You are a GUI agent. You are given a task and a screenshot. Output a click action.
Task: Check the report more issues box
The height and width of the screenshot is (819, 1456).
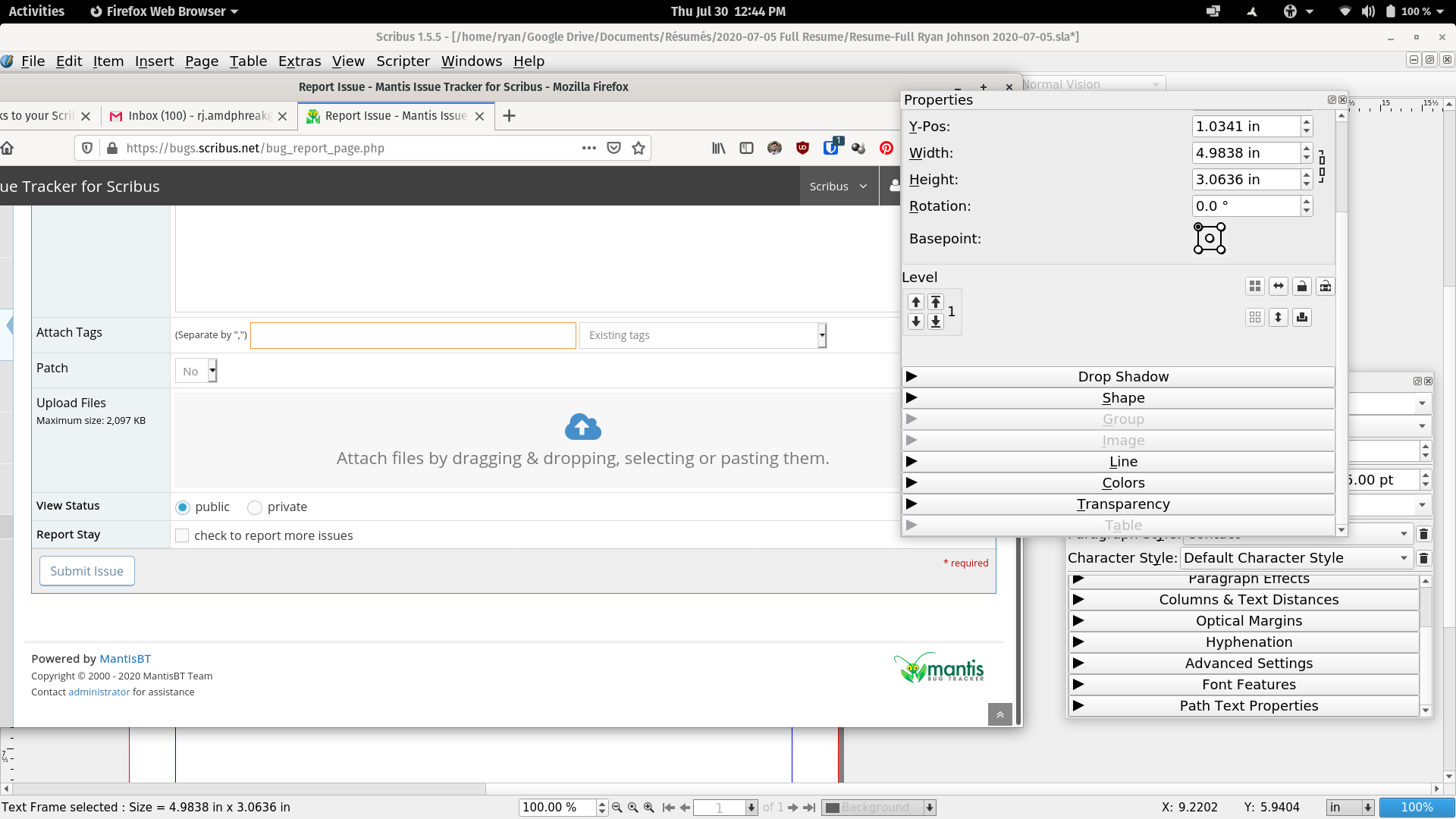point(182,536)
